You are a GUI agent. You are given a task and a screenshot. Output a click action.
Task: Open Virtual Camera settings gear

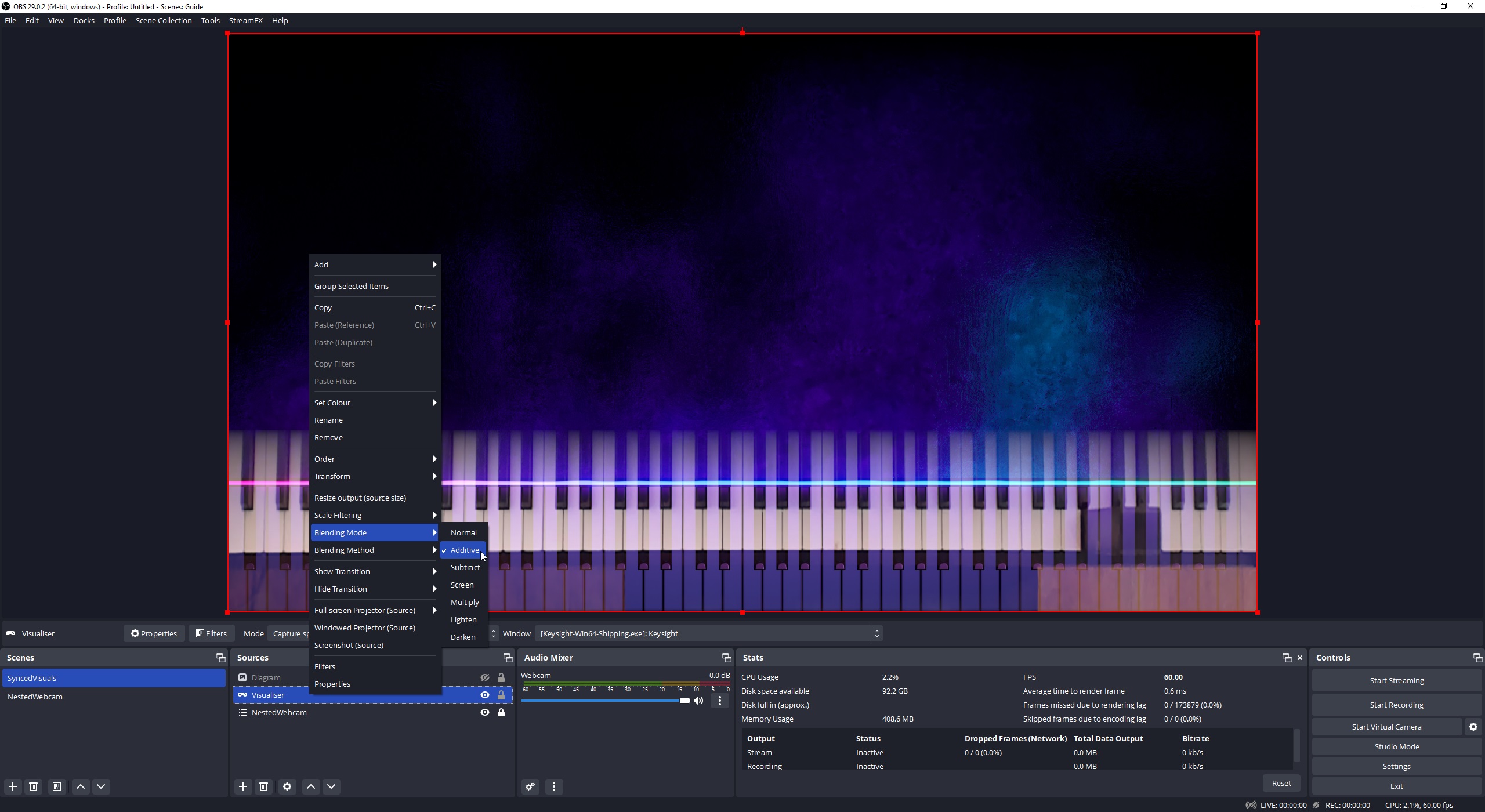pyautogui.click(x=1473, y=727)
